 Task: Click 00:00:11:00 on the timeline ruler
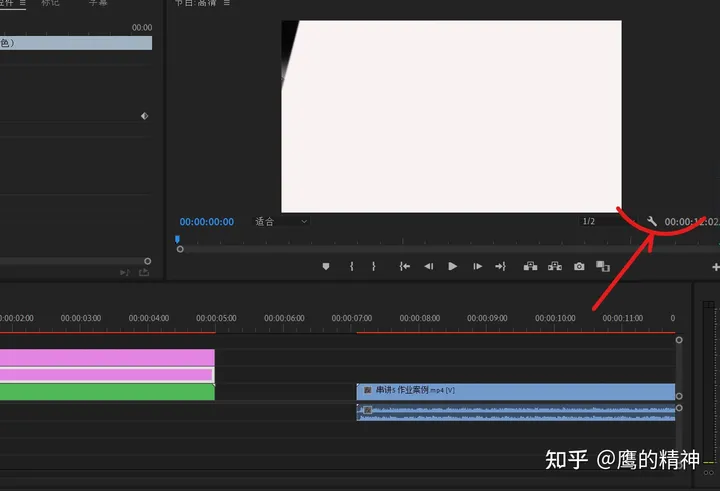[623, 318]
